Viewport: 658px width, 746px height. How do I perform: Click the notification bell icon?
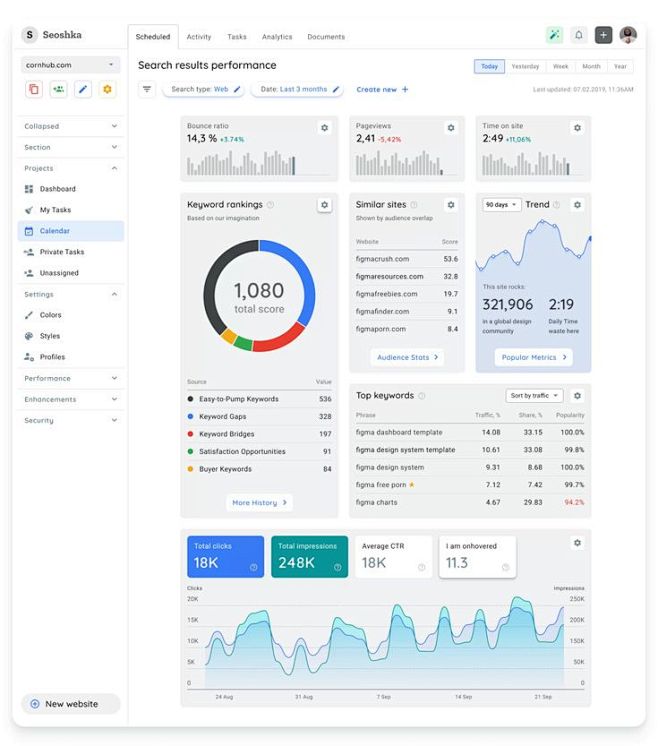click(578, 35)
